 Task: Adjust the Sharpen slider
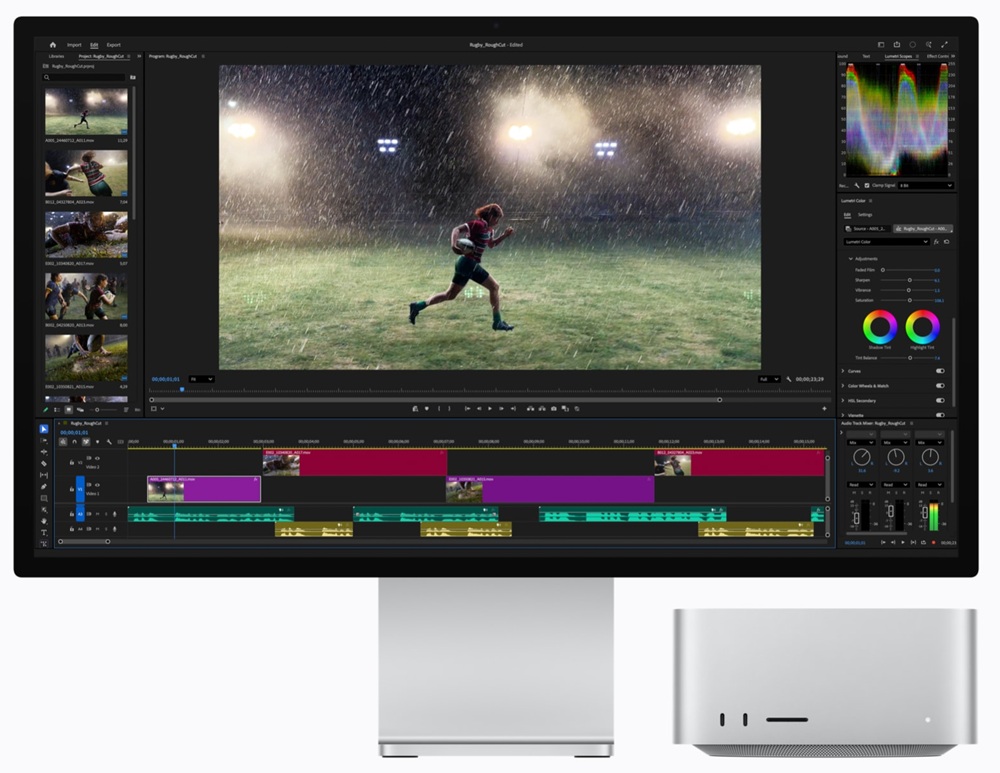pyautogui.click(x=909, y=280)
